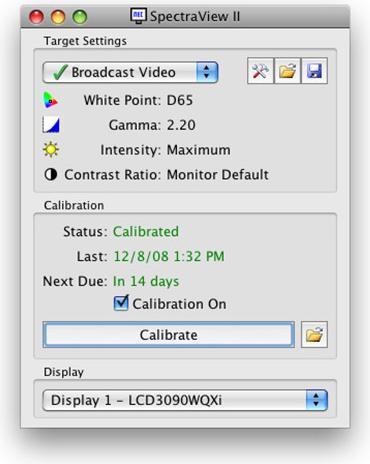The height and width of the screenshot is (464, 370).
Task: Click the Display section label
Action: 64,372
